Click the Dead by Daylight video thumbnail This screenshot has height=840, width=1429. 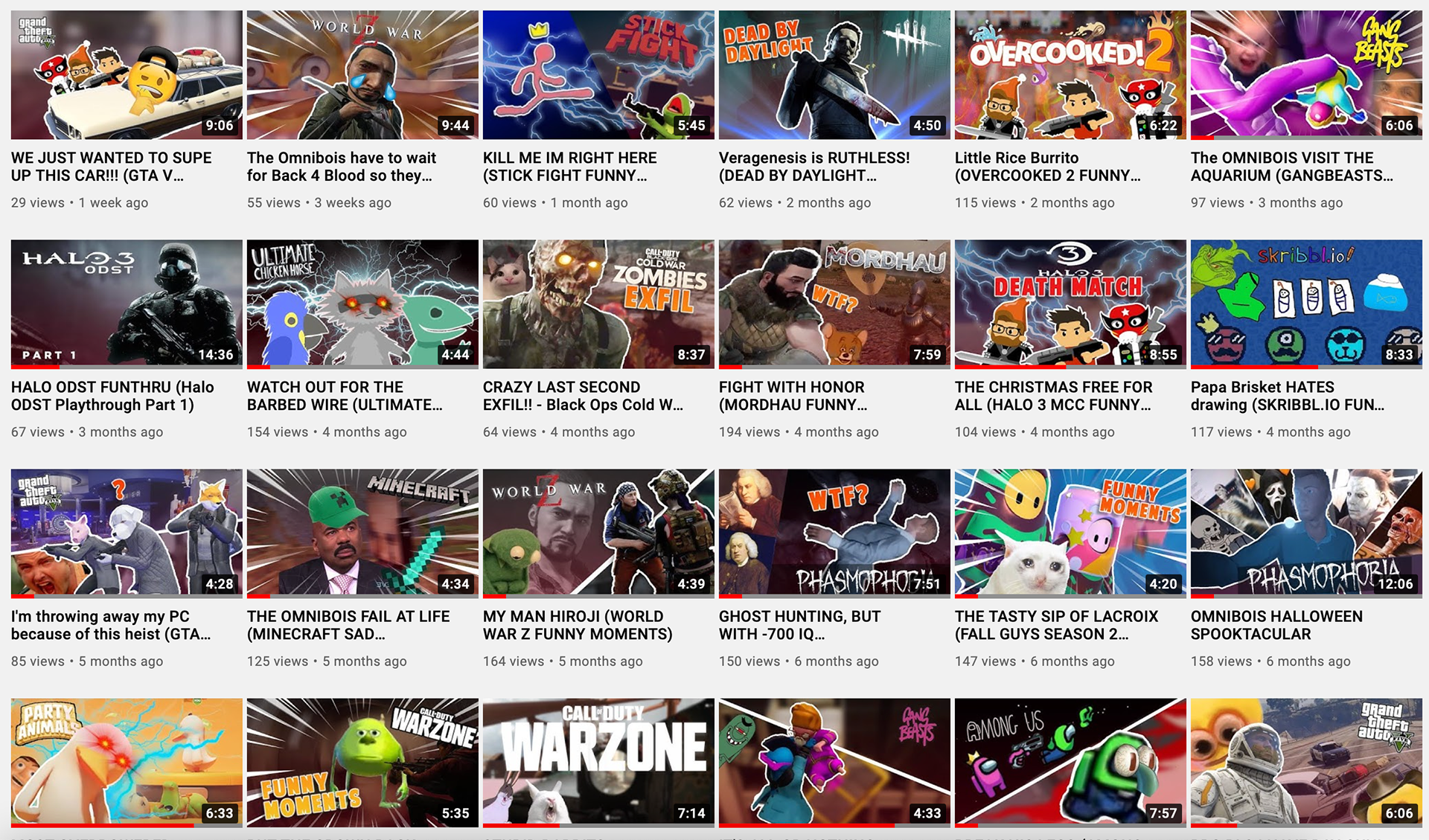[834, 74]
